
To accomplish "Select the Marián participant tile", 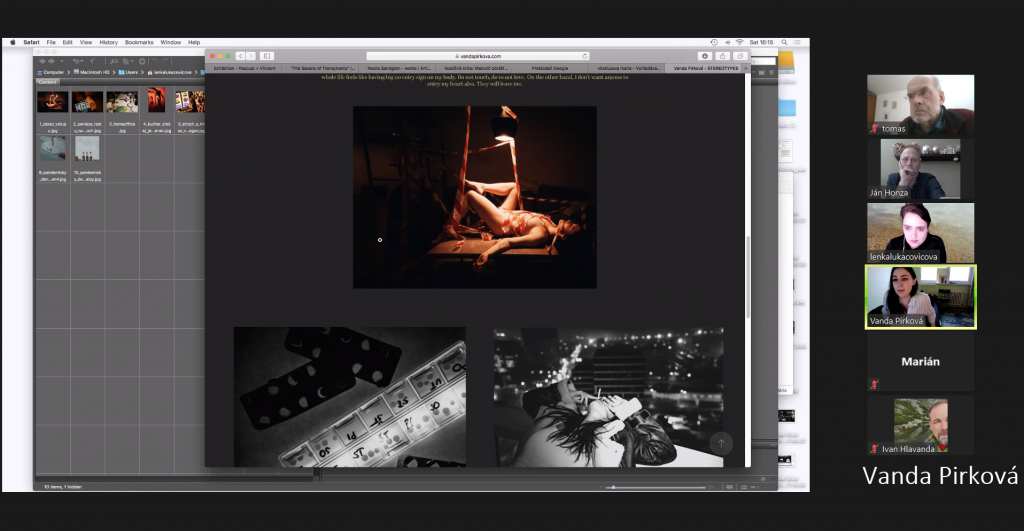I will coord(921,361).
